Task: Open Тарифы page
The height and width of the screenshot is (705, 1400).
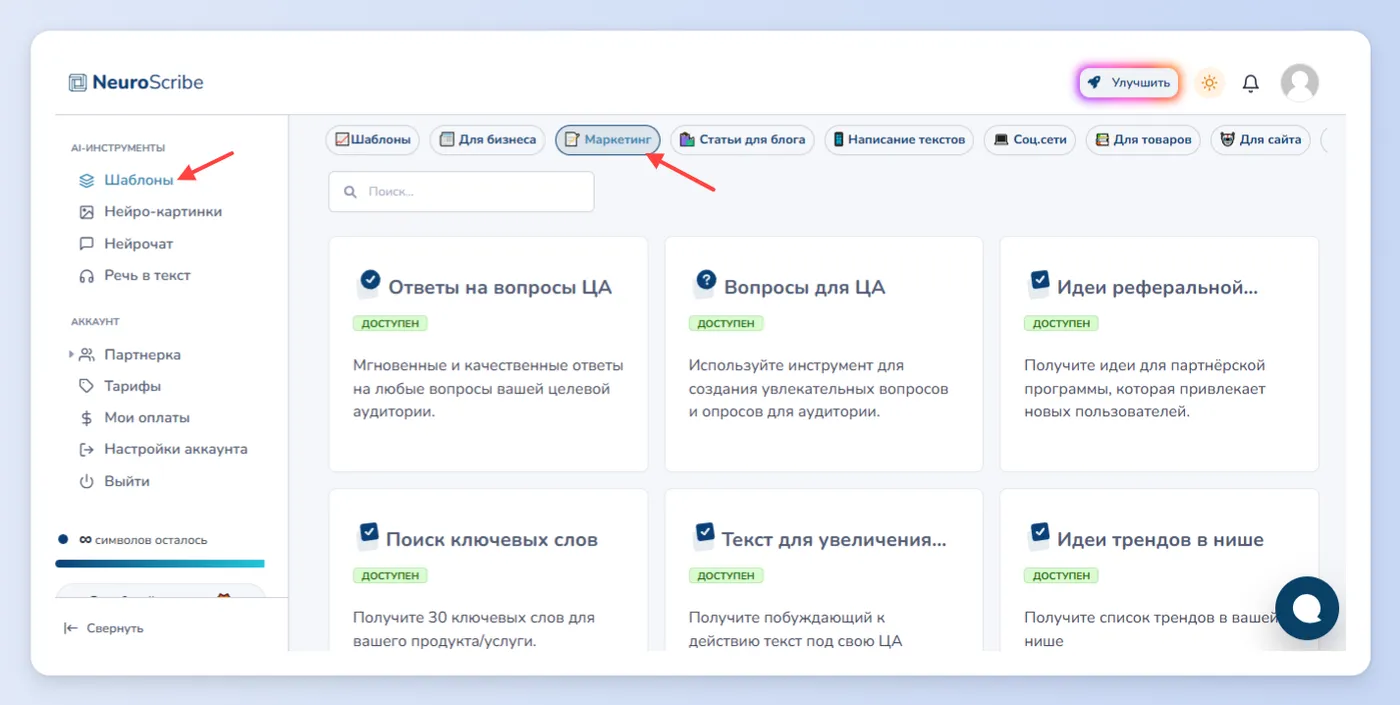Action: click(120, 386)
